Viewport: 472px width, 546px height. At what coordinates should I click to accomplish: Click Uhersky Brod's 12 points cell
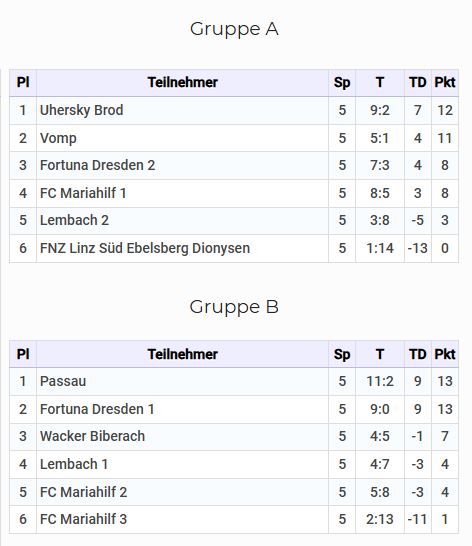[445, 110]
